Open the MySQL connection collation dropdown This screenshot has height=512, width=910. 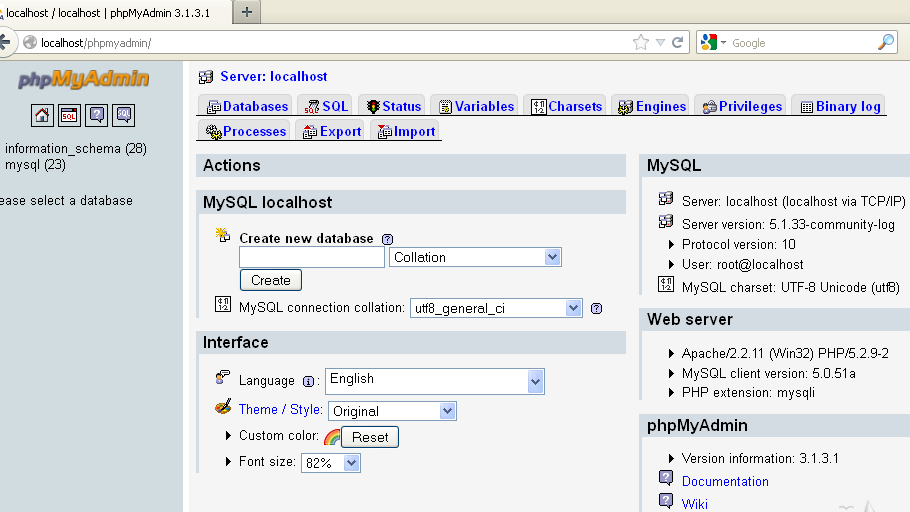tap(496, 308)
